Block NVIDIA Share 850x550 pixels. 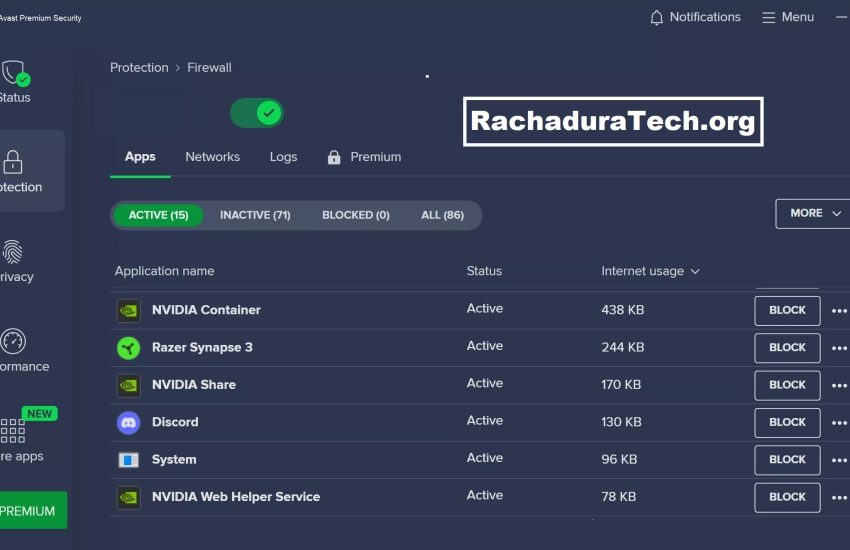coord(787,385)
